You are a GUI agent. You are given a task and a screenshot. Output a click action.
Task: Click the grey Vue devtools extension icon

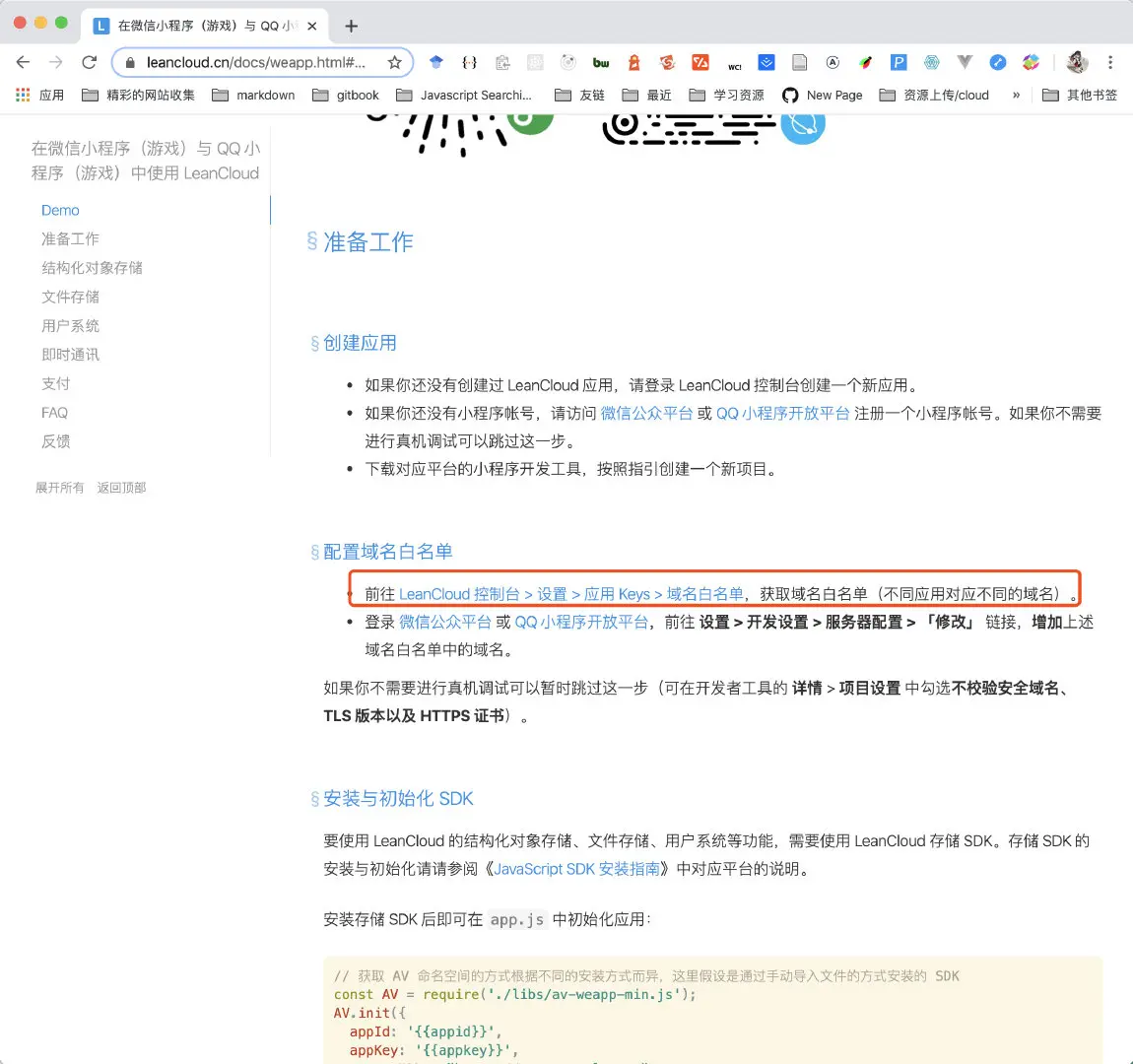click(964, 63)
